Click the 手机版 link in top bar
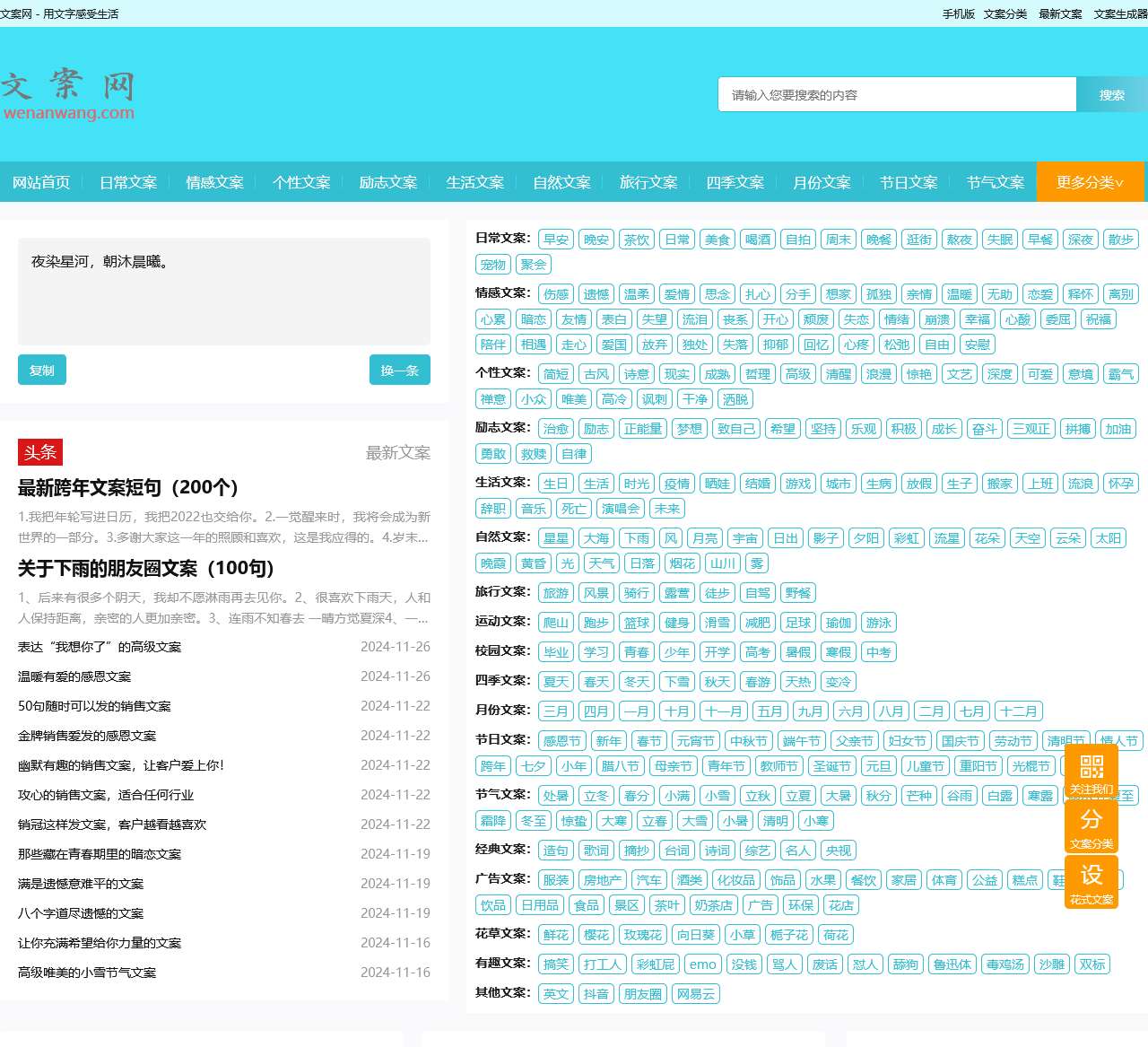 [958, 13]
